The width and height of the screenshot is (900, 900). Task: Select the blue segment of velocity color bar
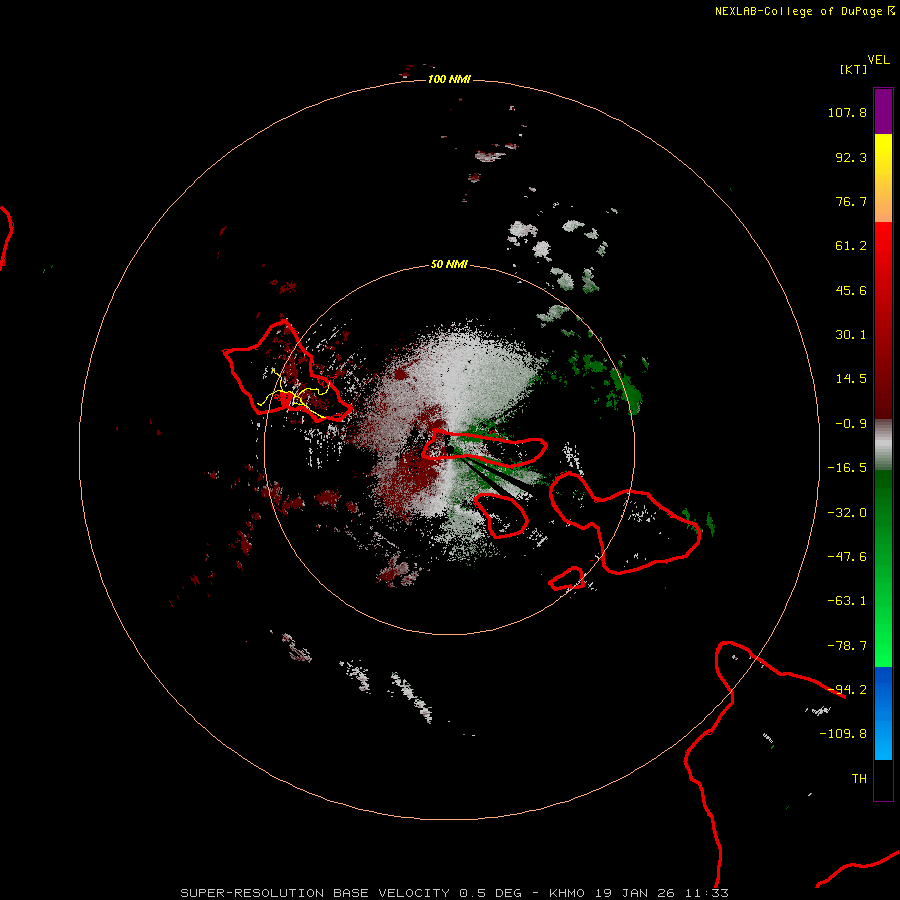tap(883, 713)
